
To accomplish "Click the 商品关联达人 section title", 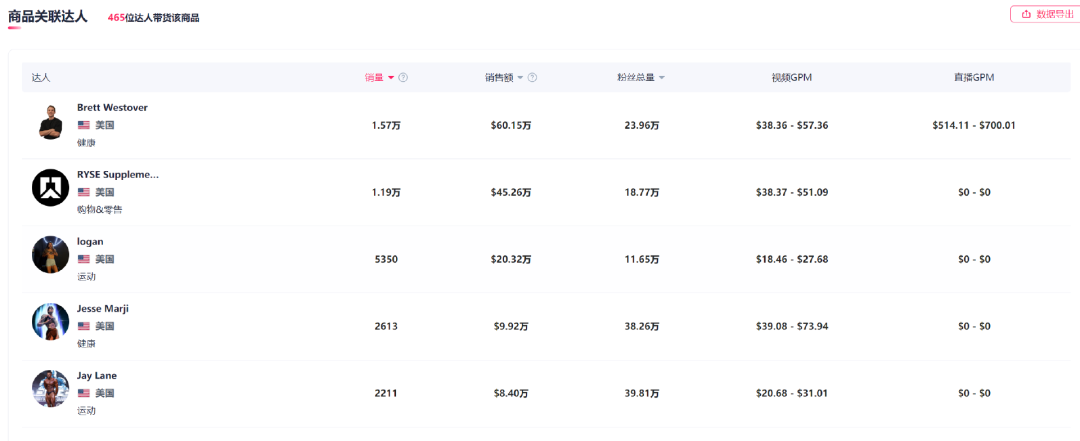I will (x=48, y=16).
